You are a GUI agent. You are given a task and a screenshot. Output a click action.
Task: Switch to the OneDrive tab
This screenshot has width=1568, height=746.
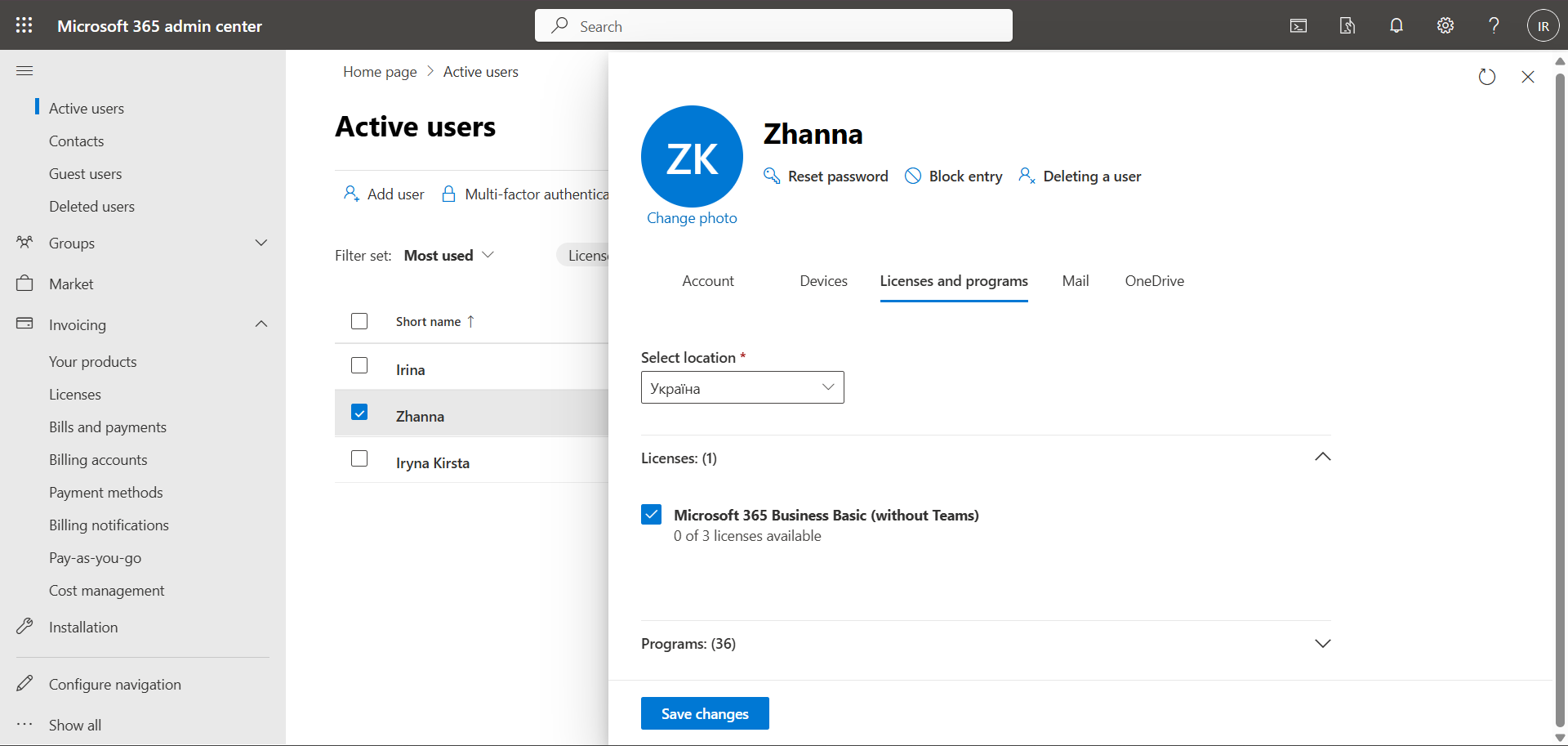click(x=1154, y=281)
